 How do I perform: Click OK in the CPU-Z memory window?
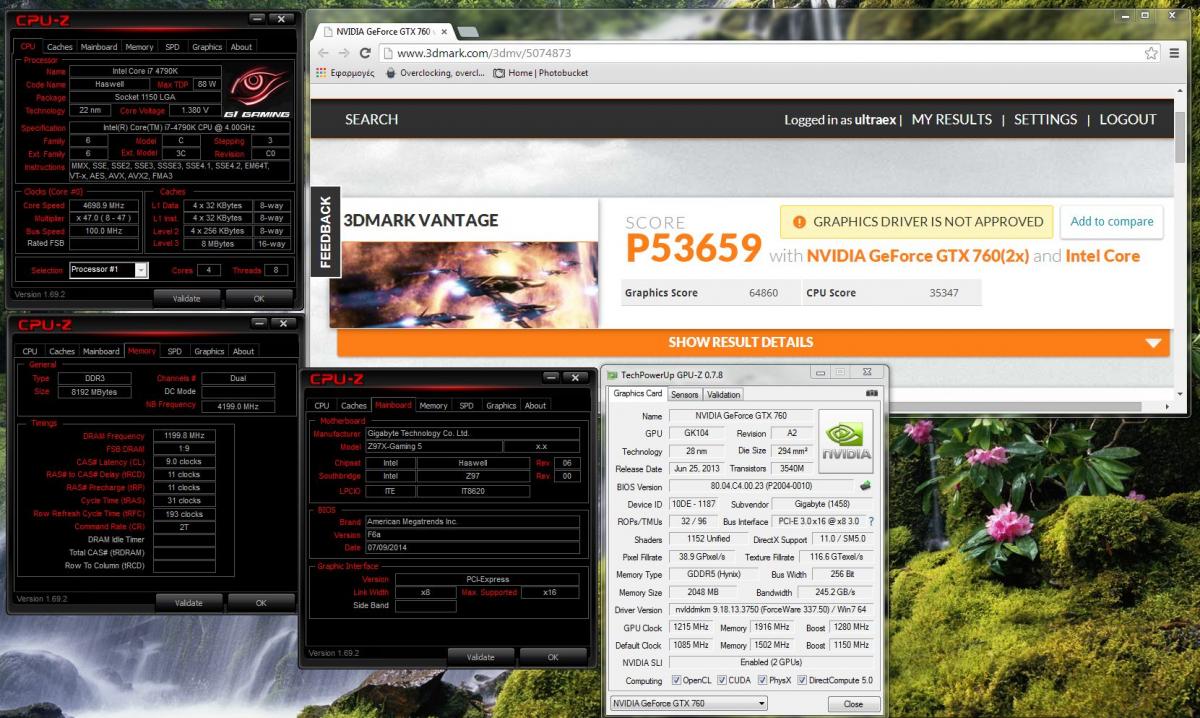(261, 603)
